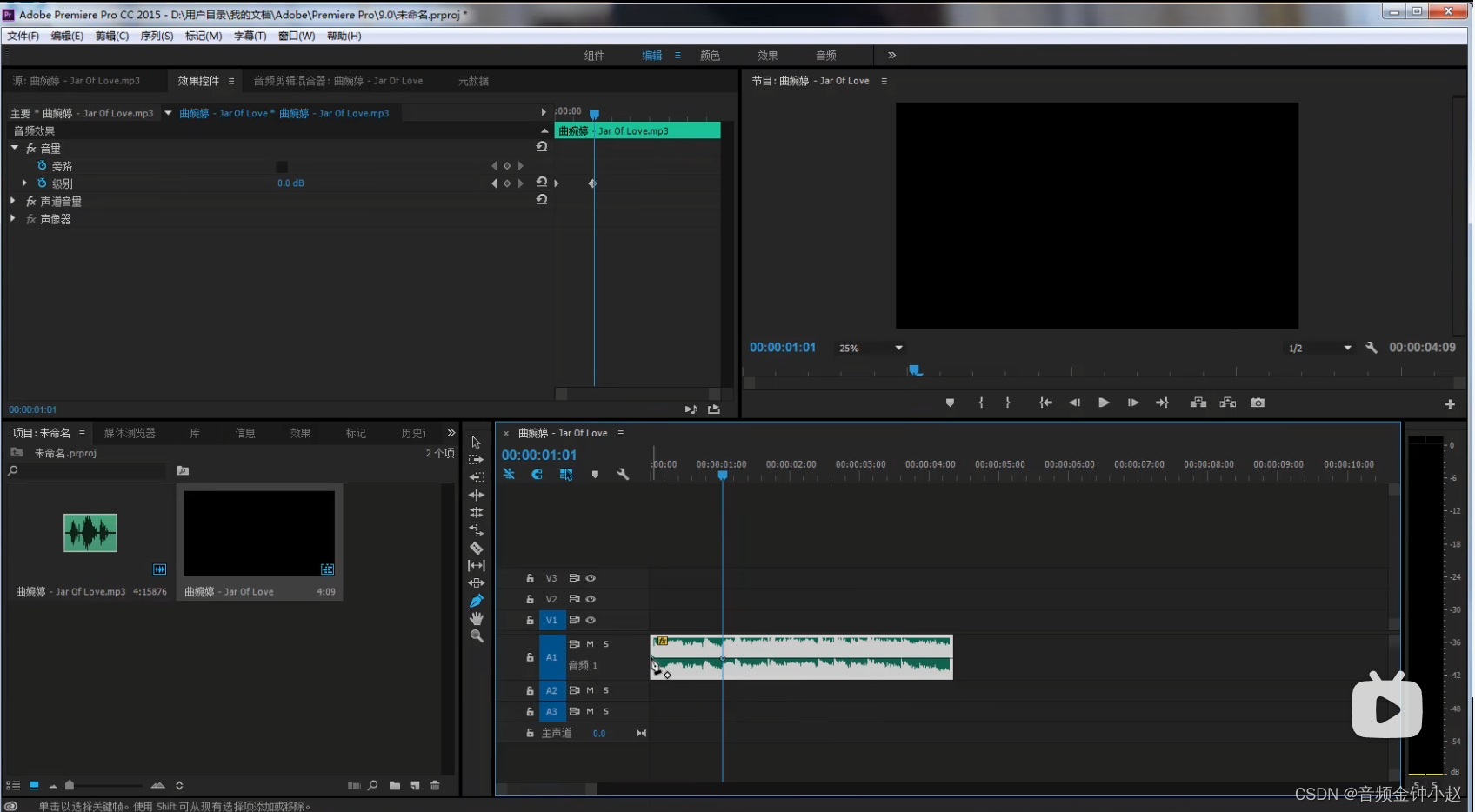Click the Extract button in program monitor
This screenshot has height=812, width=1475.
pos(1228,403)
